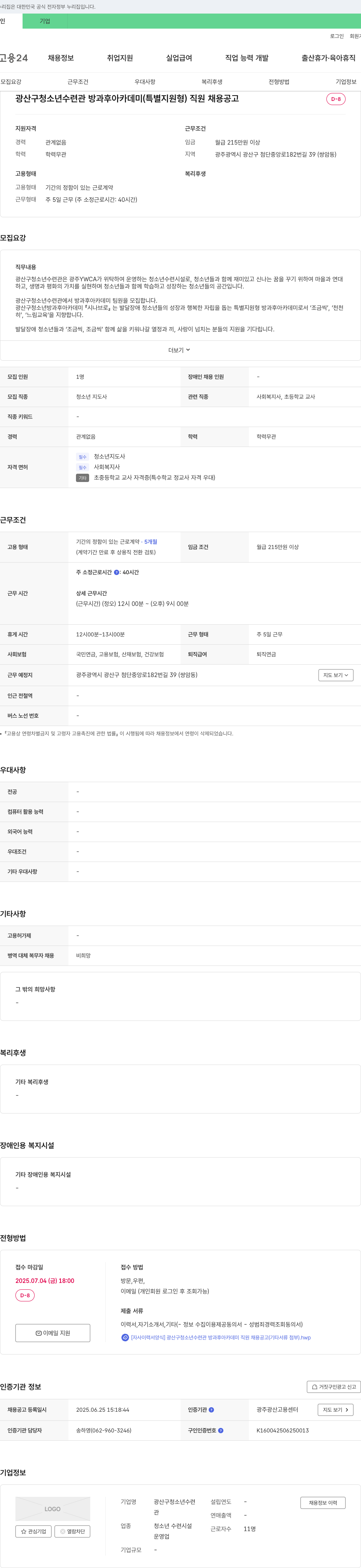This screenshot has height=1568, width=361.
Task: Jump to the 복리후생 section tab
Action: (212, 82)
